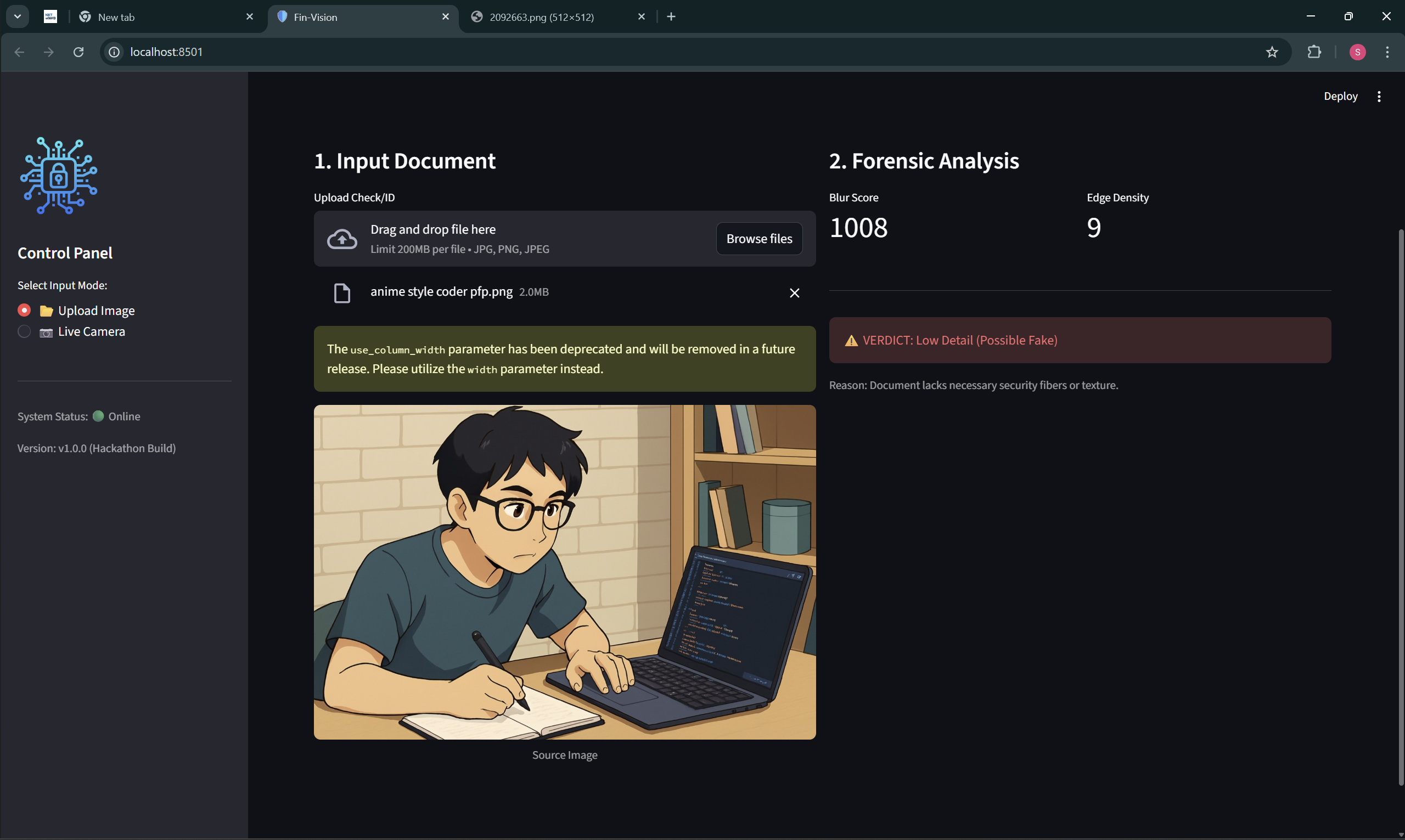Open the browser Extensions puzzle icon
Viewport: 1405px width, 840px height.
pyautogui.click(x=1314, y=52)
